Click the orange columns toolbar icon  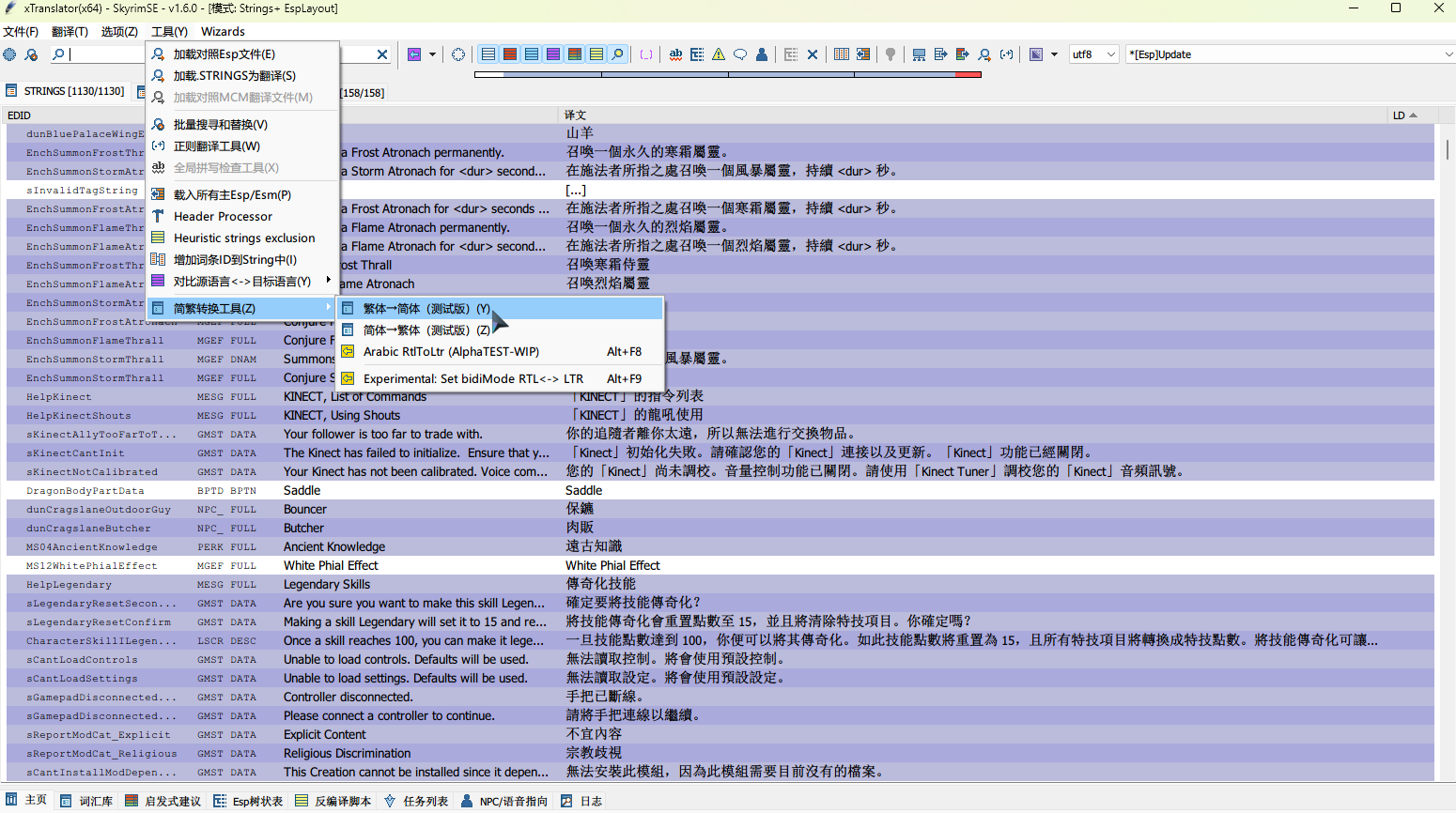click(x=842, y=54)
